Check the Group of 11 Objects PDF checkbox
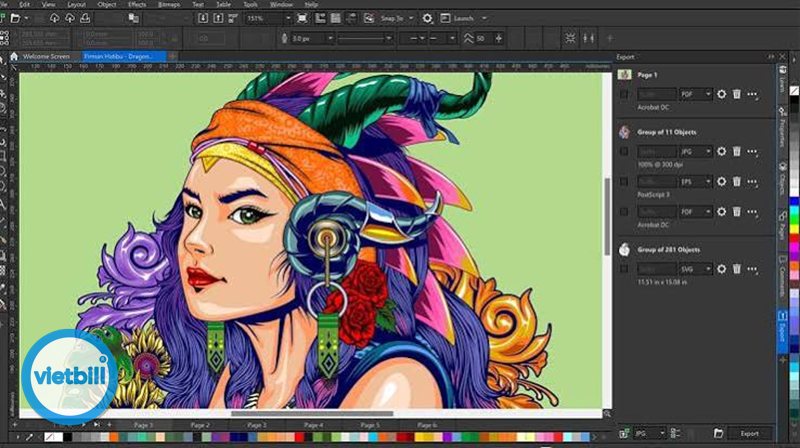This screenshot has height=448, width=800. pyautogui.click(x=624, y=211)
